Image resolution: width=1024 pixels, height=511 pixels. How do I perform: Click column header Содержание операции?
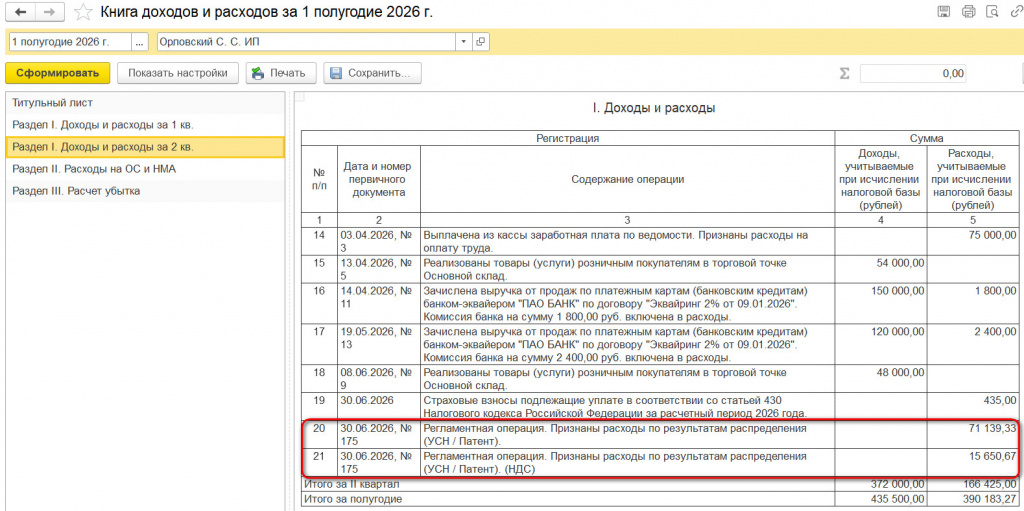[x=628, y=179]
